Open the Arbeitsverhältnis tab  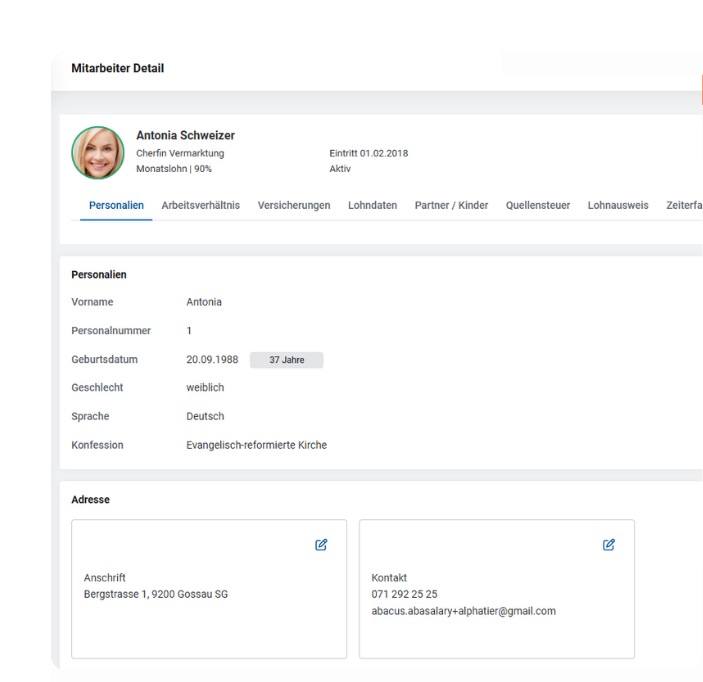pos(200,205)
